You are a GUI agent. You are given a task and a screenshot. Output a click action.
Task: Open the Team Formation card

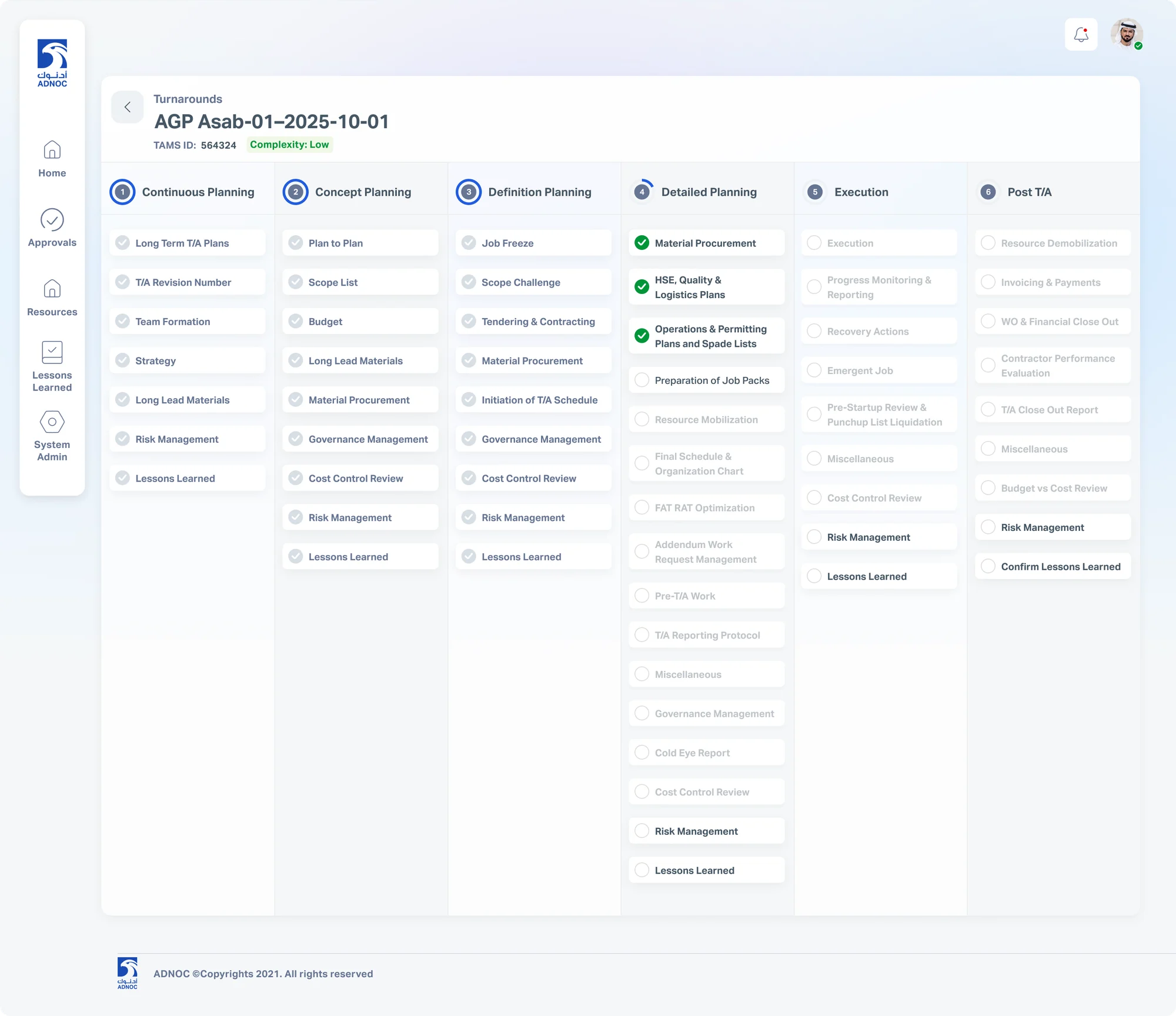click(187, 321)
